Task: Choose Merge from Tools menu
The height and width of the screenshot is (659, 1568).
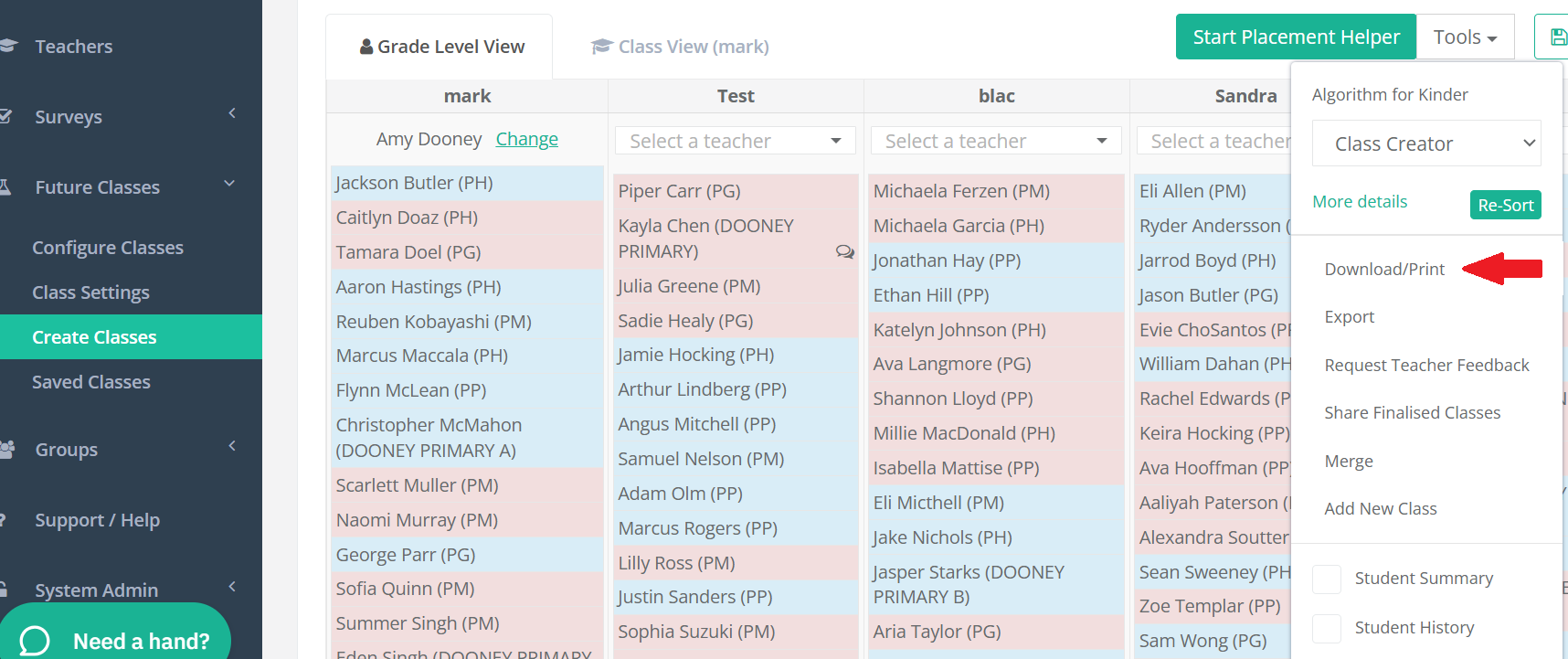Action: (1349, 461)
